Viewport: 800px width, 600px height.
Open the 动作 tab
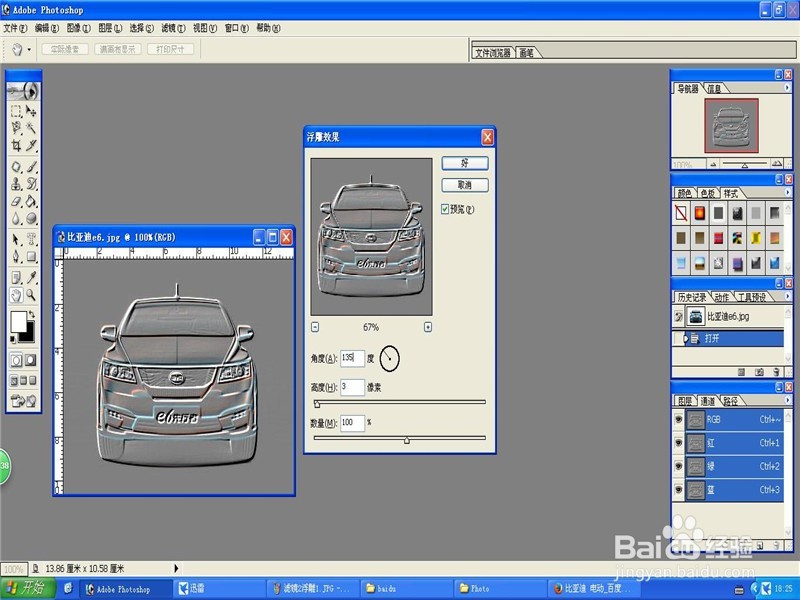[x=721, y=297]
